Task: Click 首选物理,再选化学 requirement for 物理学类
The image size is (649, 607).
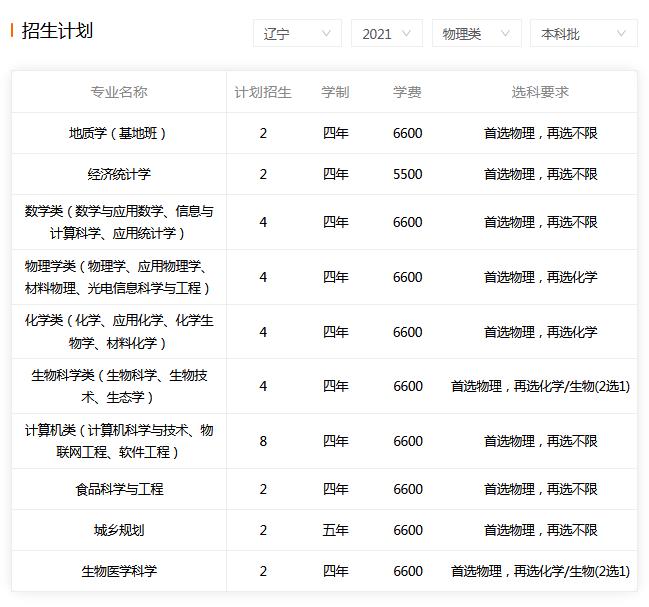Action: (x=541, y=277)
